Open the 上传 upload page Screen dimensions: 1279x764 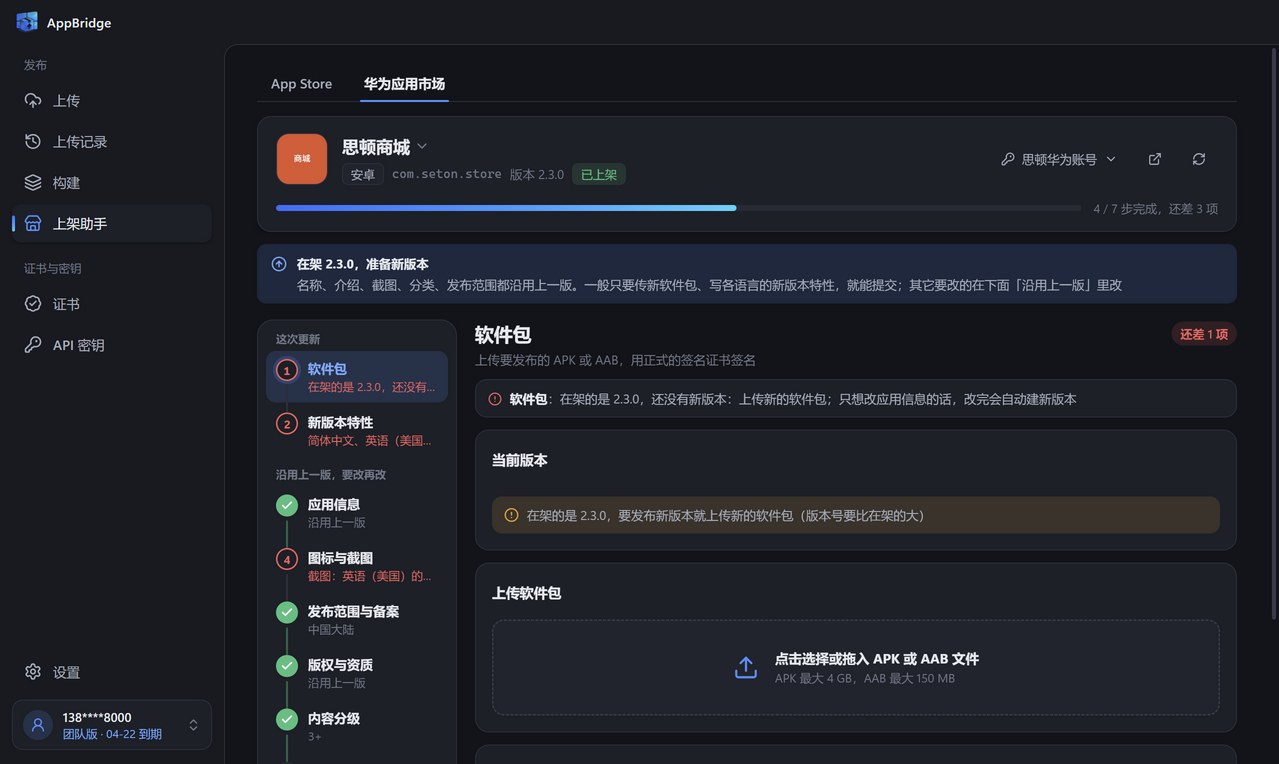[112, 101]
